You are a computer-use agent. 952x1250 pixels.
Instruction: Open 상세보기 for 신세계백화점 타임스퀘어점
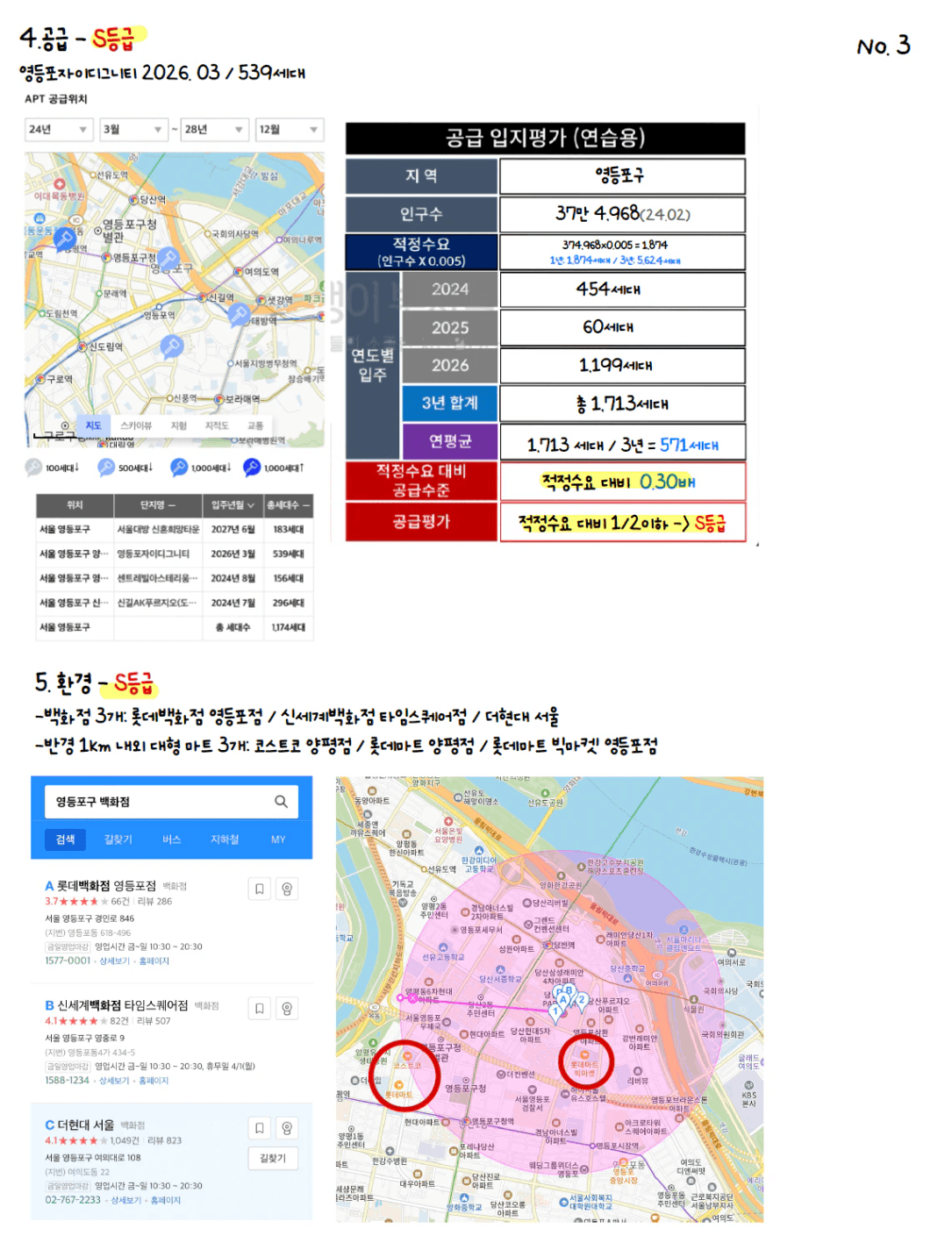[116, 1081]
